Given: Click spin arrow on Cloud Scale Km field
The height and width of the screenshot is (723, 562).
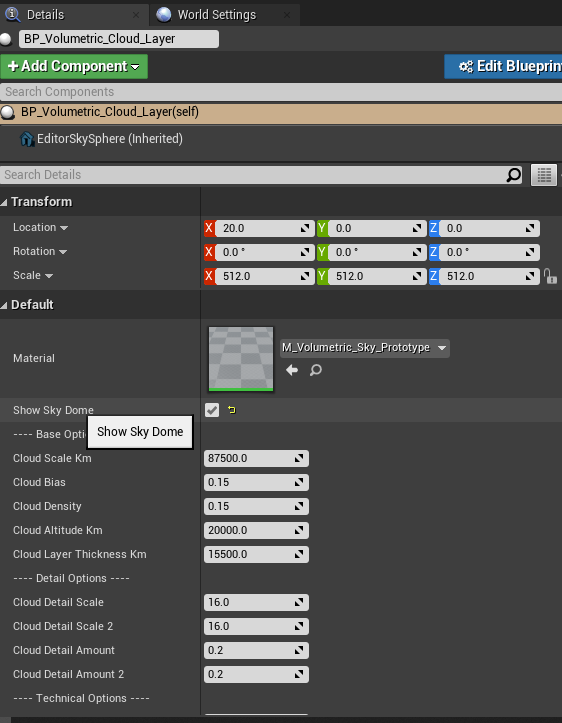Looking at the screenshot, I should tap(299, 458).
